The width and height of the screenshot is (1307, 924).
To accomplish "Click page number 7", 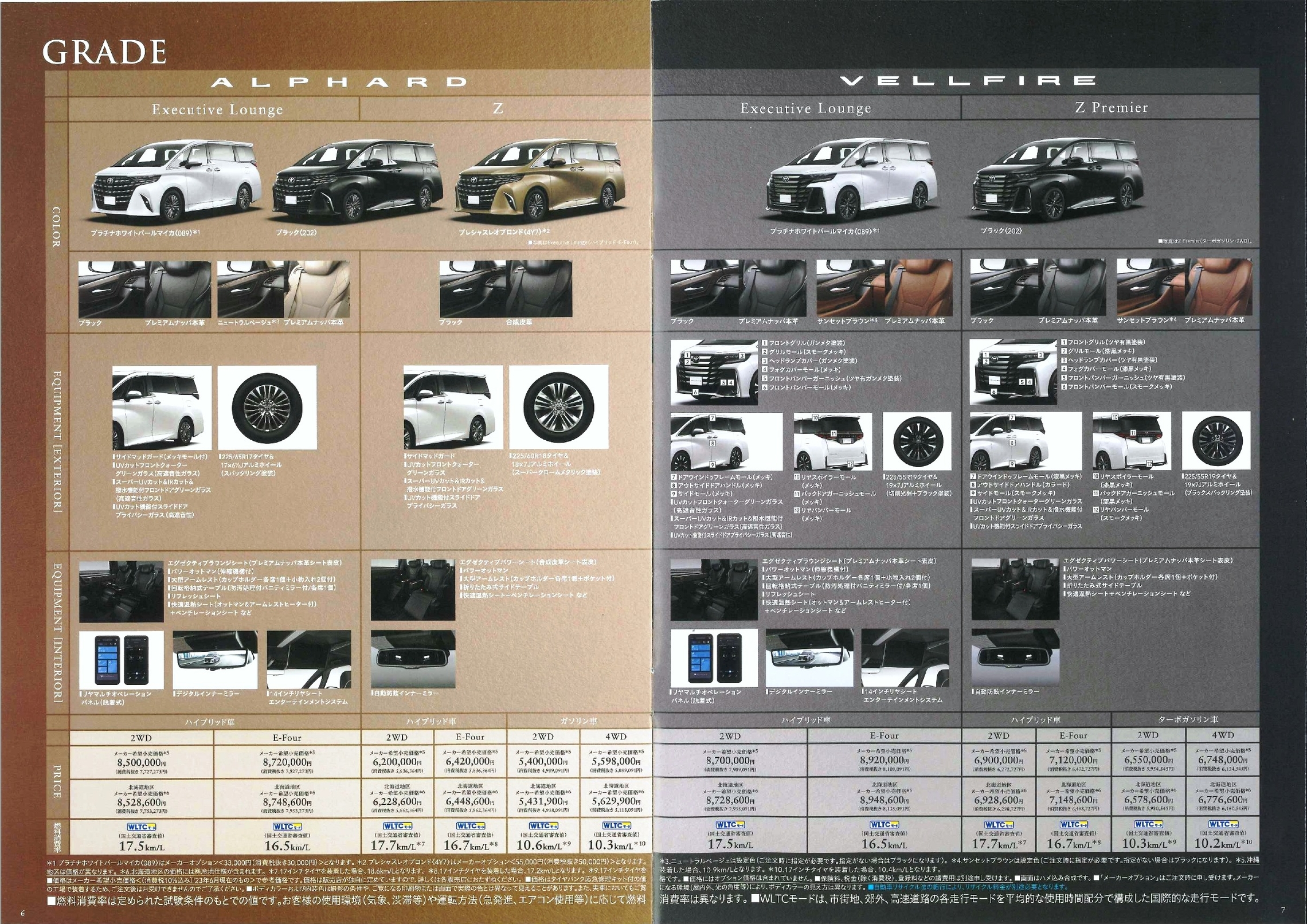I will (x=1283, y=911).
